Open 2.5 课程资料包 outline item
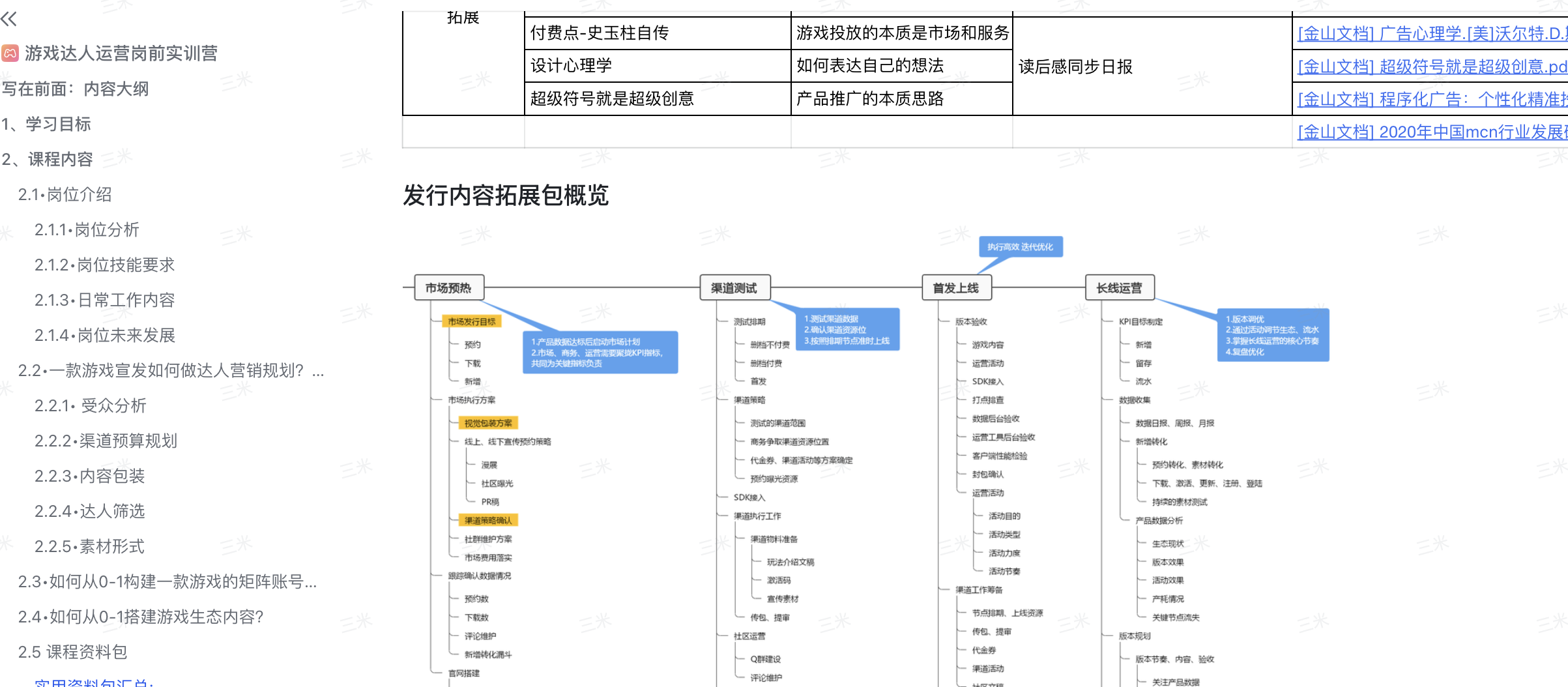This screenshot has width=1568, height=687. tap(72, 652)
